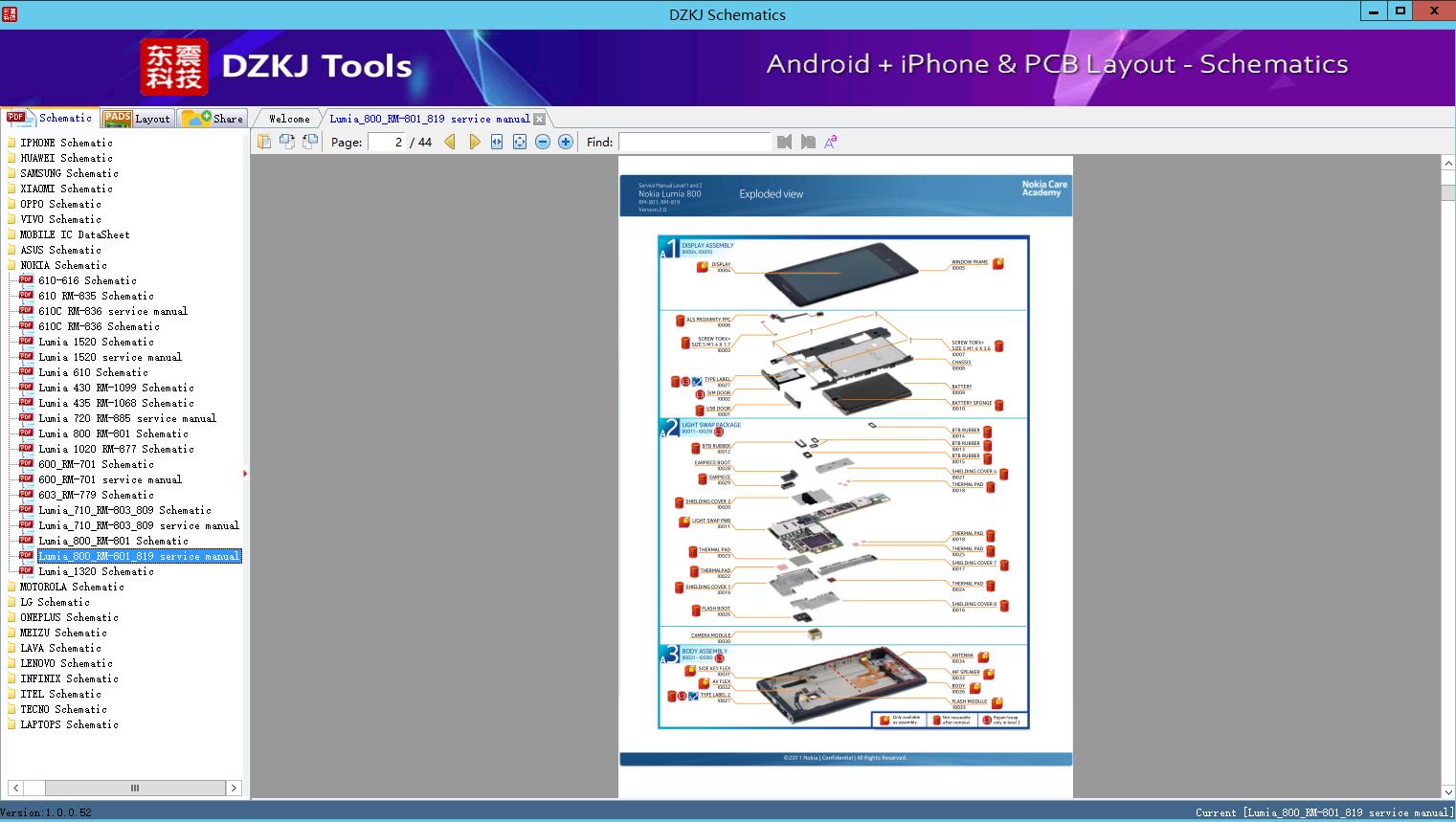Click the tree panel horizontal scroll left arrow

13,788
